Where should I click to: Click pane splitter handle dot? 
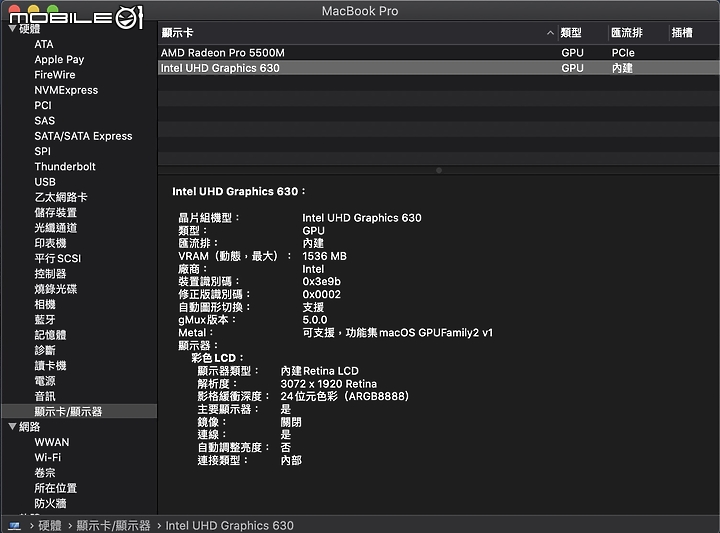point(439,170)
